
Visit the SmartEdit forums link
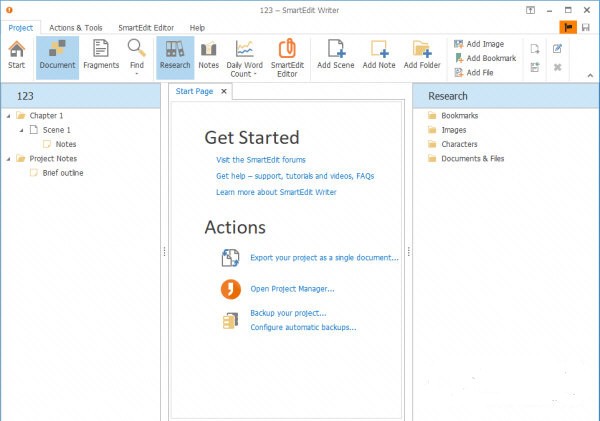(x=260, y=160)
